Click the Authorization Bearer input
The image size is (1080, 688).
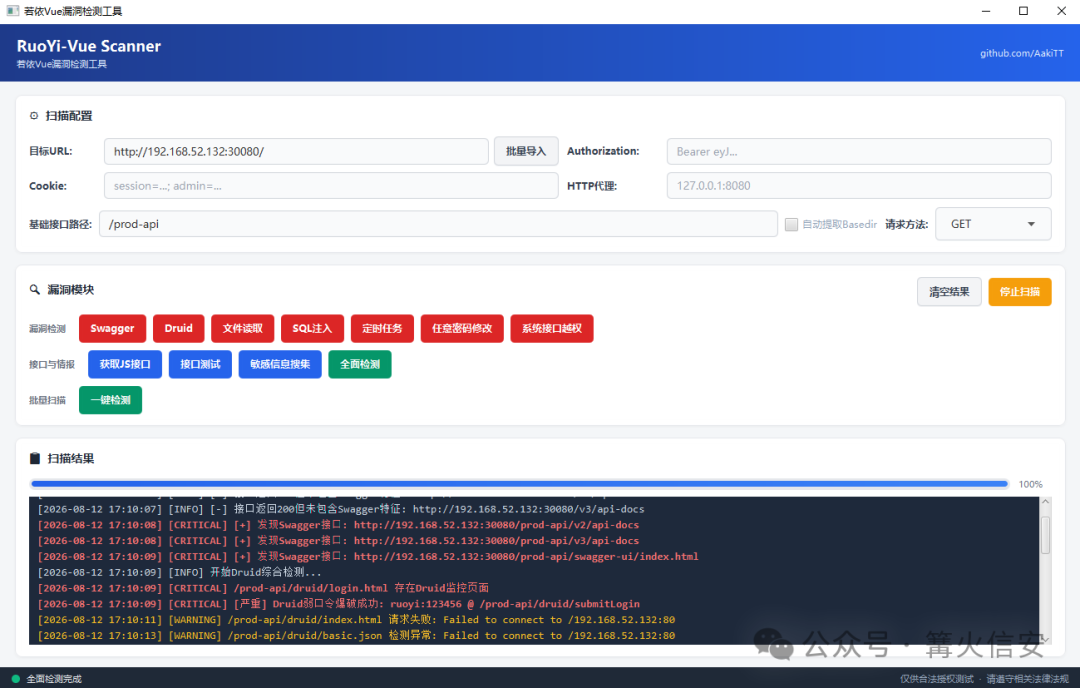coord(859,152)
